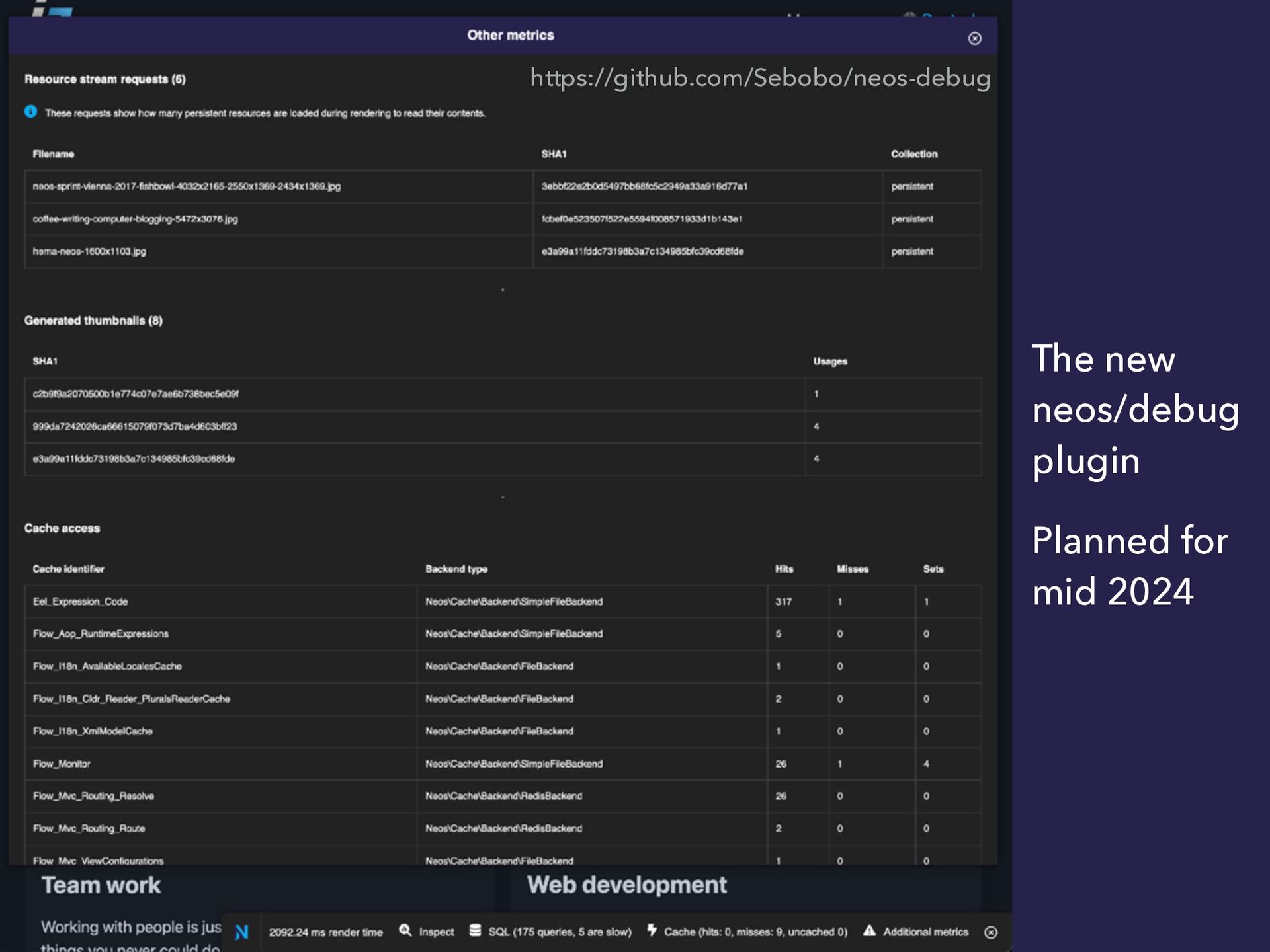Viewport: 1270px width, 952px height.
Task: Open Cache hits and misses details
Action: (x=747, y=932)
